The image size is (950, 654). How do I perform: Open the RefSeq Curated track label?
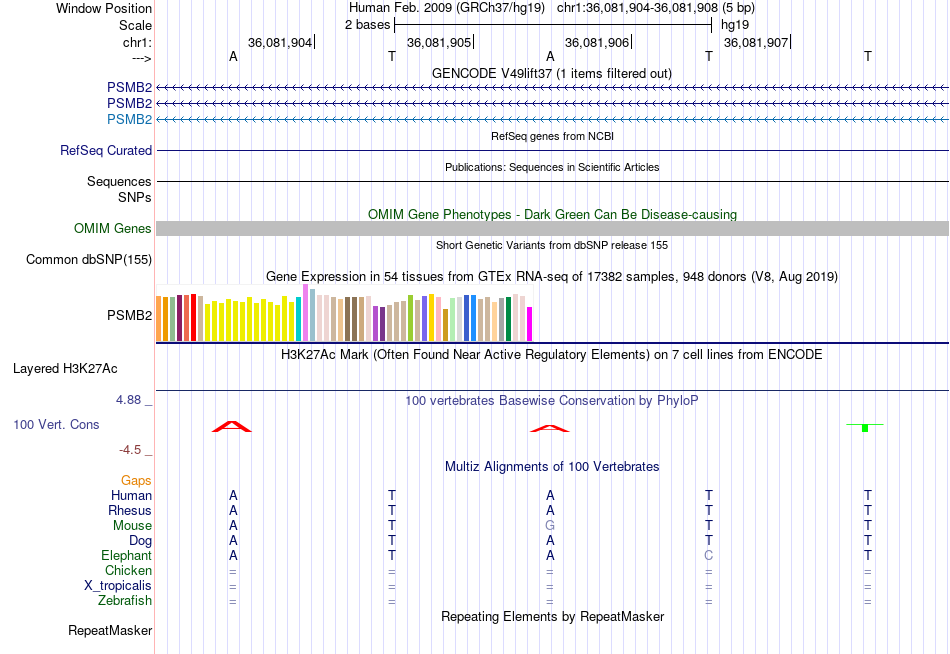[106, 150]
